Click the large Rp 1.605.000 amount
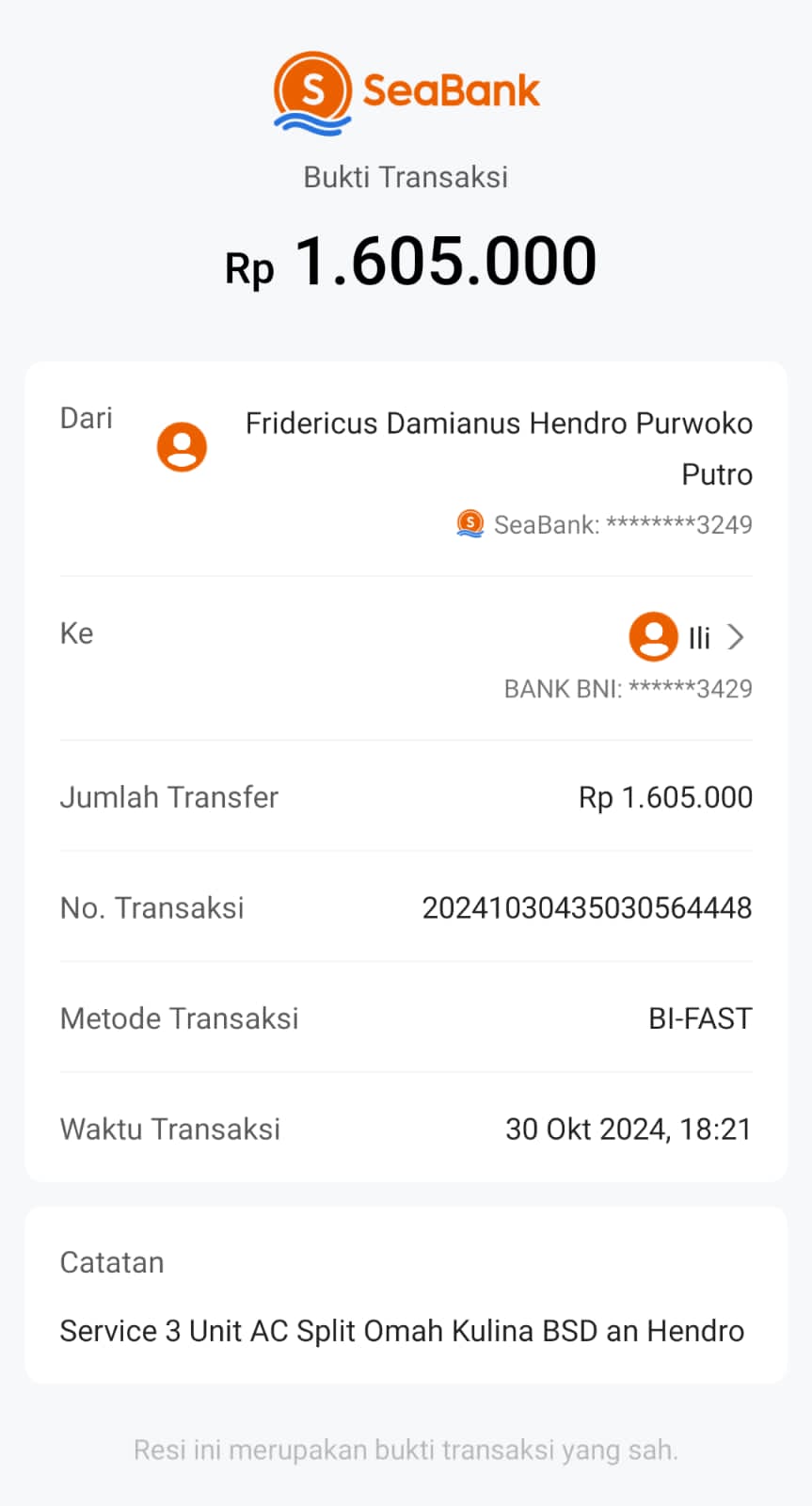 pyautogui.click(x=410, y=261)
